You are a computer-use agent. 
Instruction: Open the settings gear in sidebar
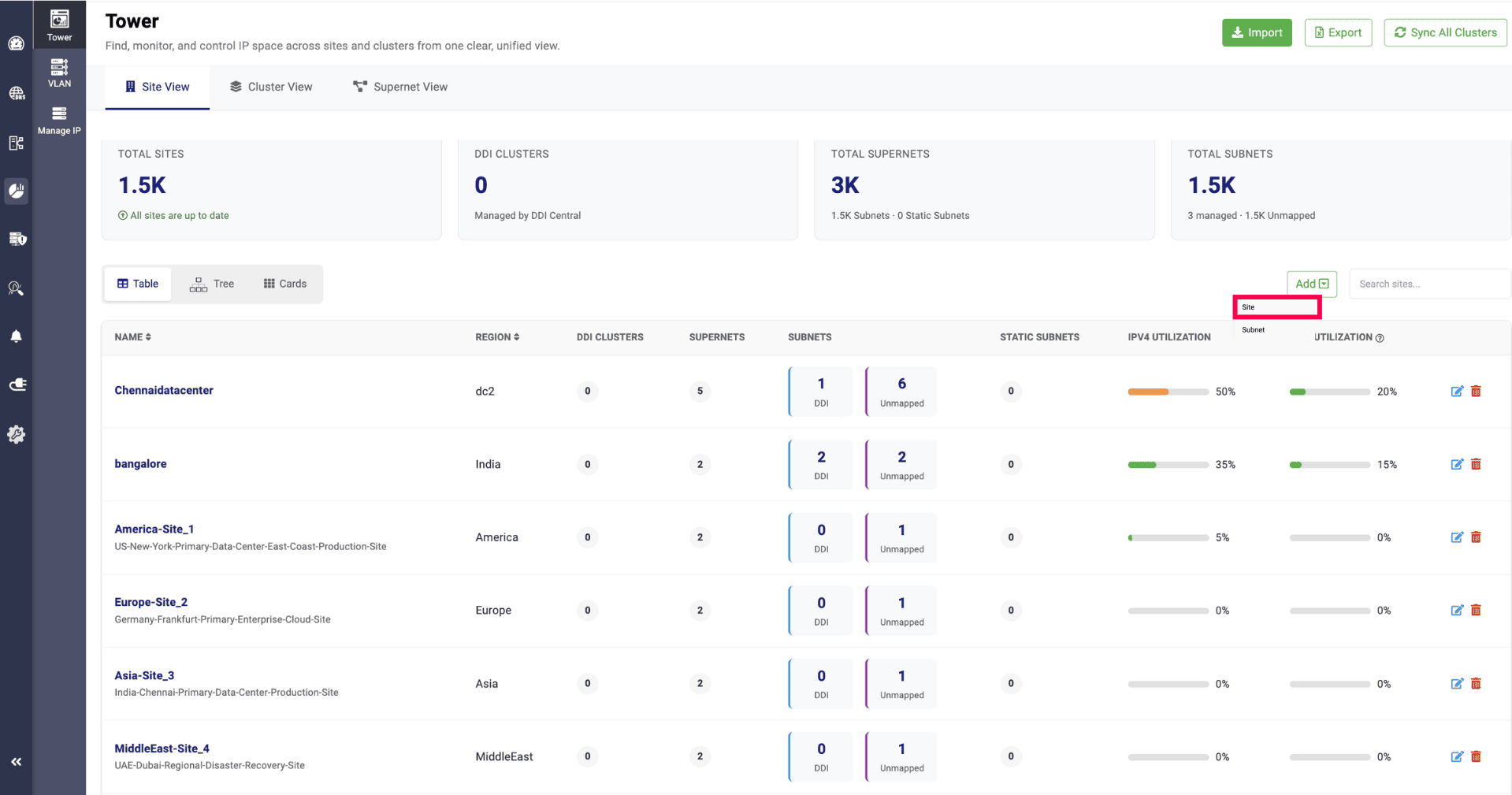(16, 434)
